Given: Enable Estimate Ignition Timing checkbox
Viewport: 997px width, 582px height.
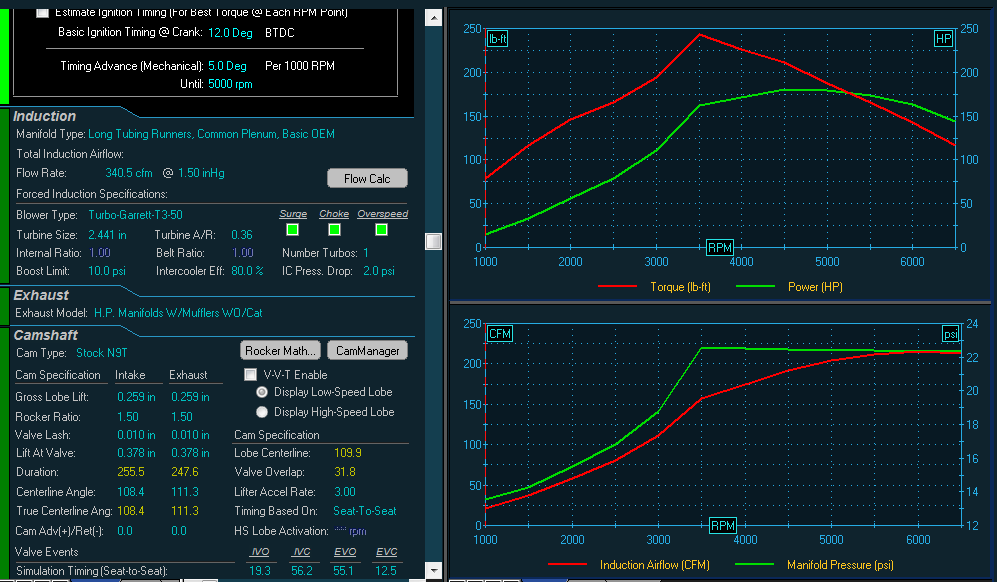Looking at the screenshot, I should pos(41,13).
